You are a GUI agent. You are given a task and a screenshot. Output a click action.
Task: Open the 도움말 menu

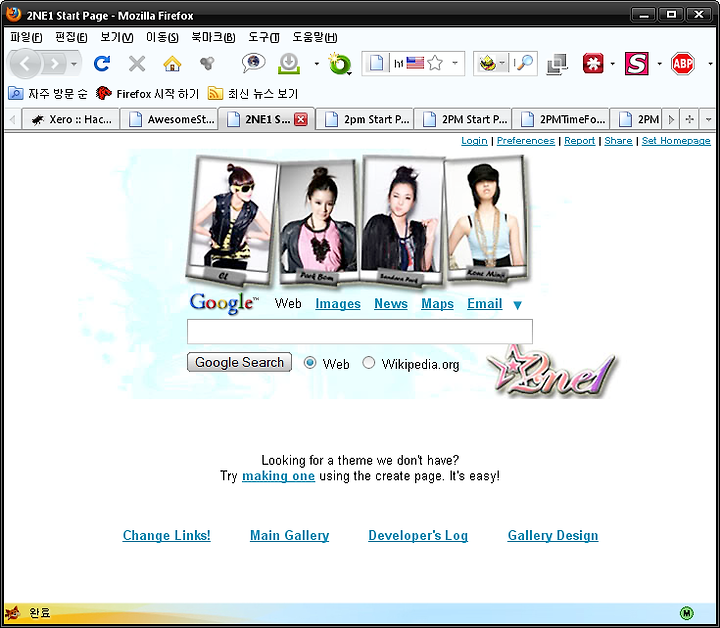(x=315, y=37)
